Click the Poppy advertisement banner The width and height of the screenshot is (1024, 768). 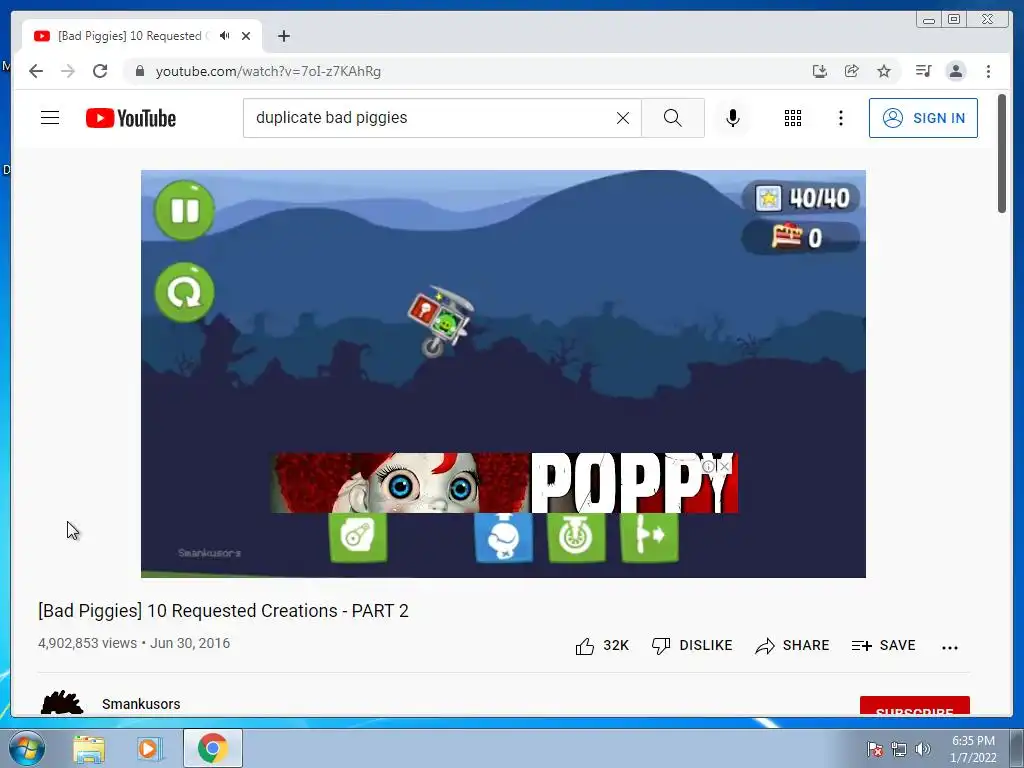pyautogui.click(x=504, y=483)
